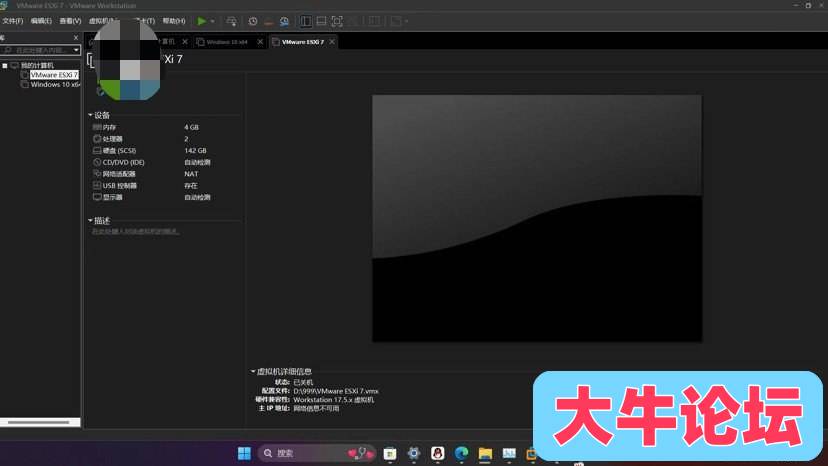Open the Windows Start menu
Image resolution: width=828 pixels, height=466 pixels.
pos(244,453)
